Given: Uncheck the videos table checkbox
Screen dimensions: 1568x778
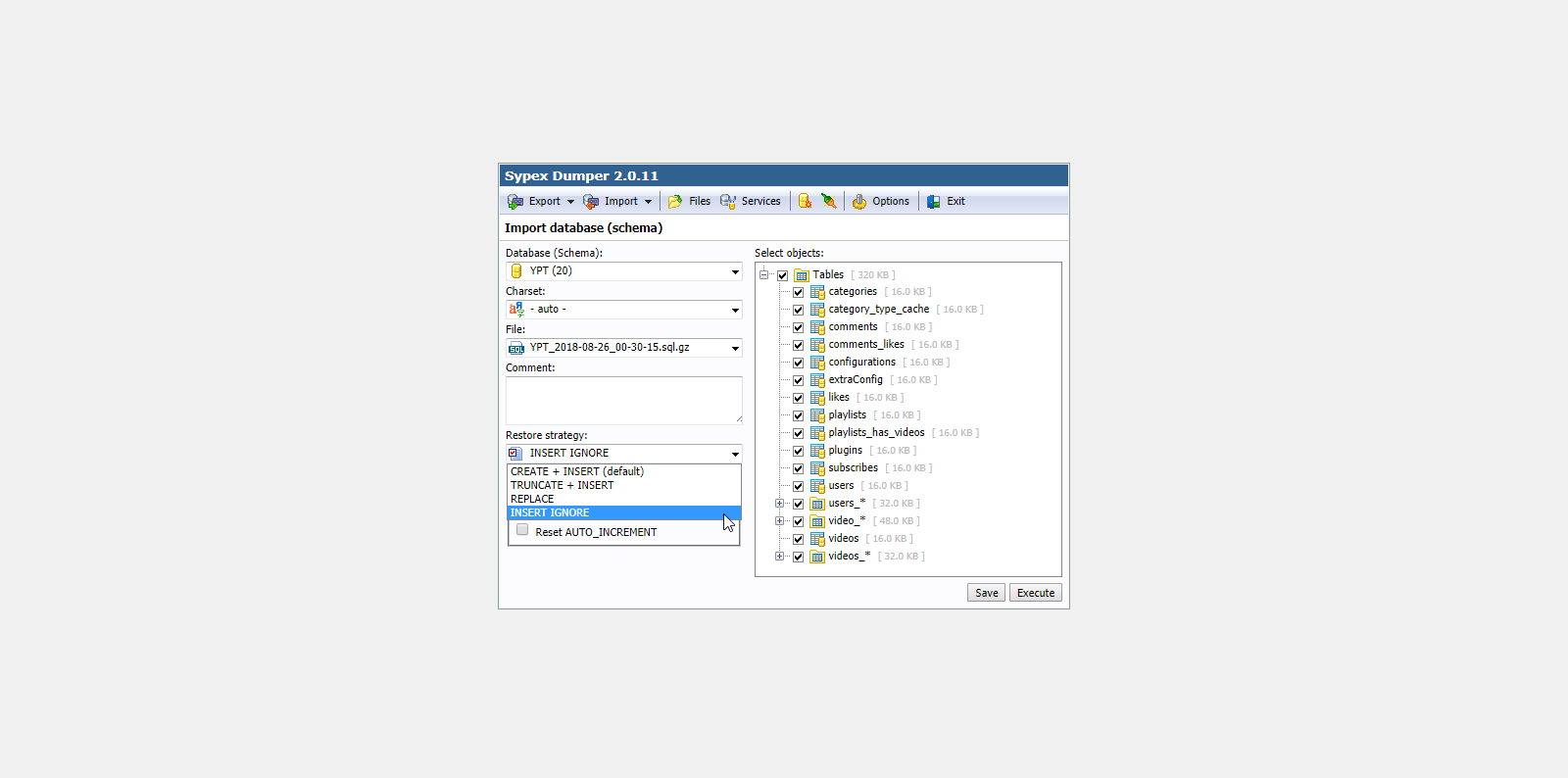Looking at the screenshot, I should (x=799, y=539).
